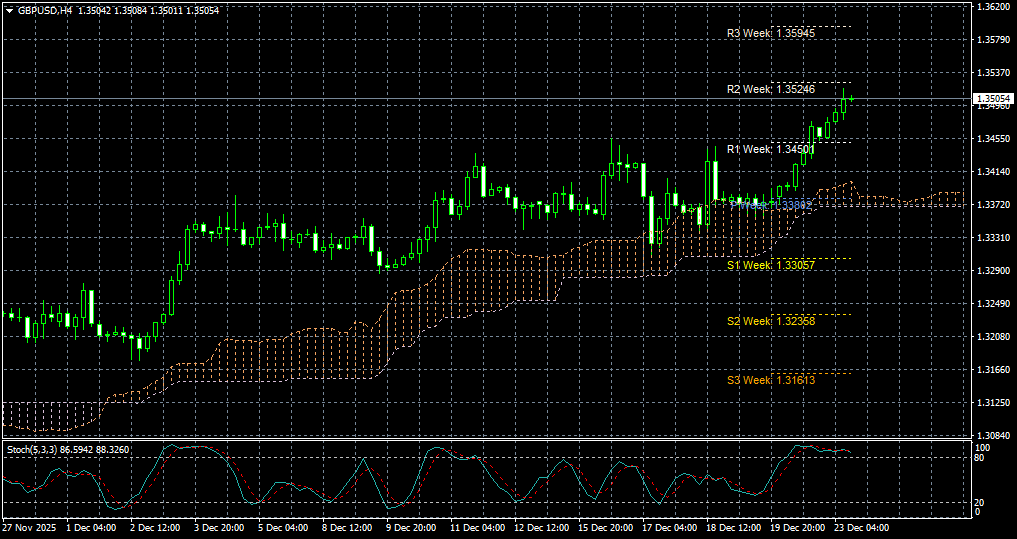Click the current price tag 1.35054 on axis

click(x=992, y=99)
